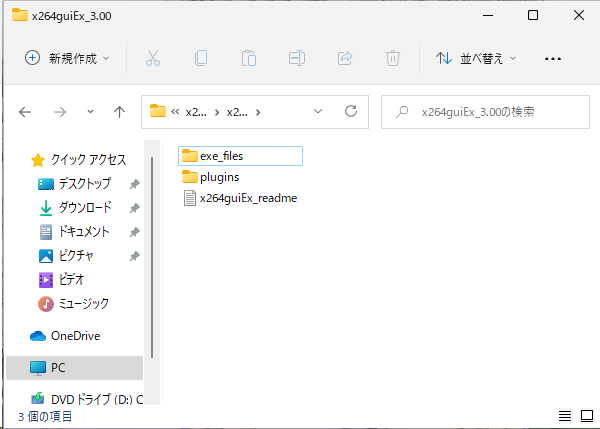
Task: Select the exe_files folder
Action: click(240, 156)
